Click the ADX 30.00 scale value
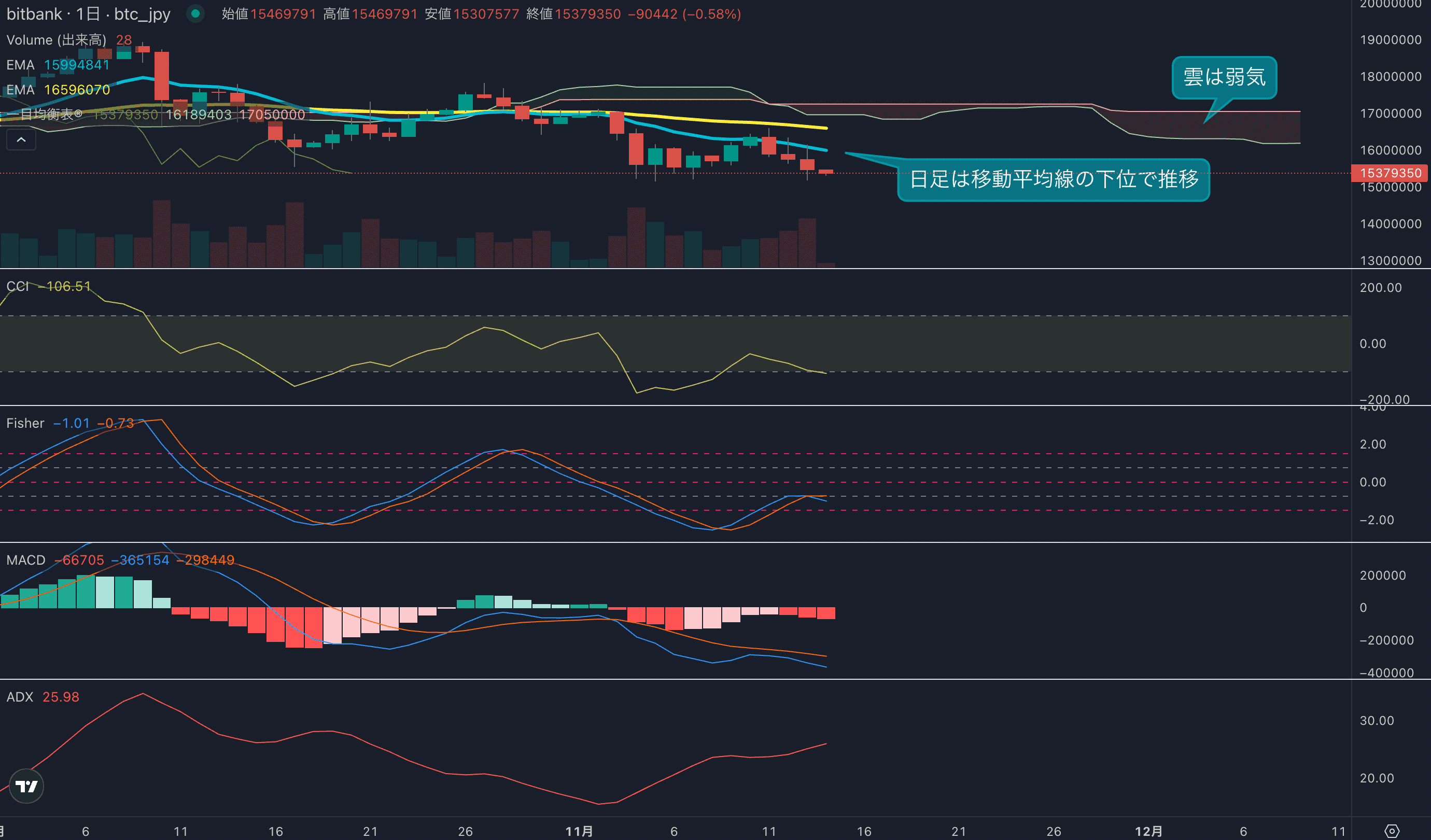1431x840 pixels. [1377, 721]
